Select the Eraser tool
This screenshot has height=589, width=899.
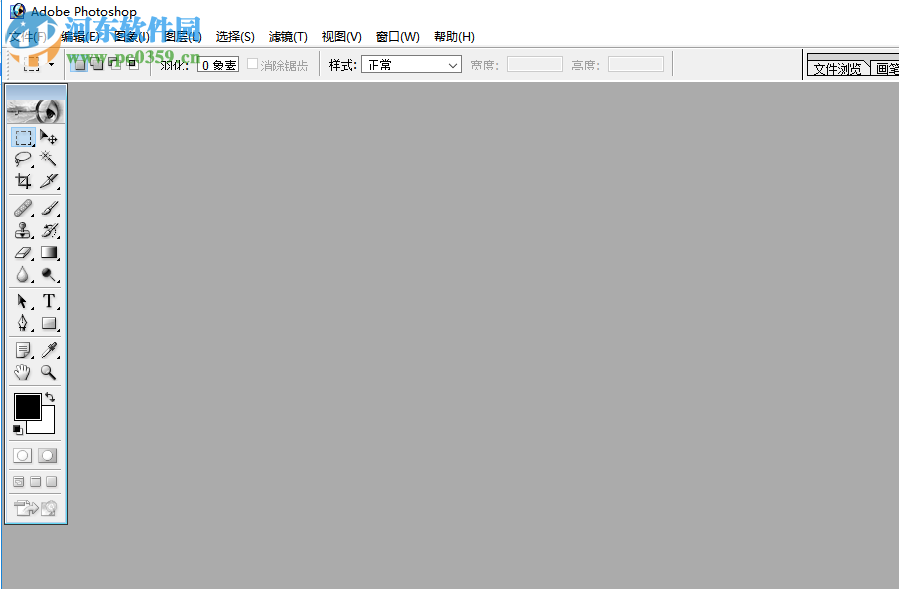click(22, 253)
